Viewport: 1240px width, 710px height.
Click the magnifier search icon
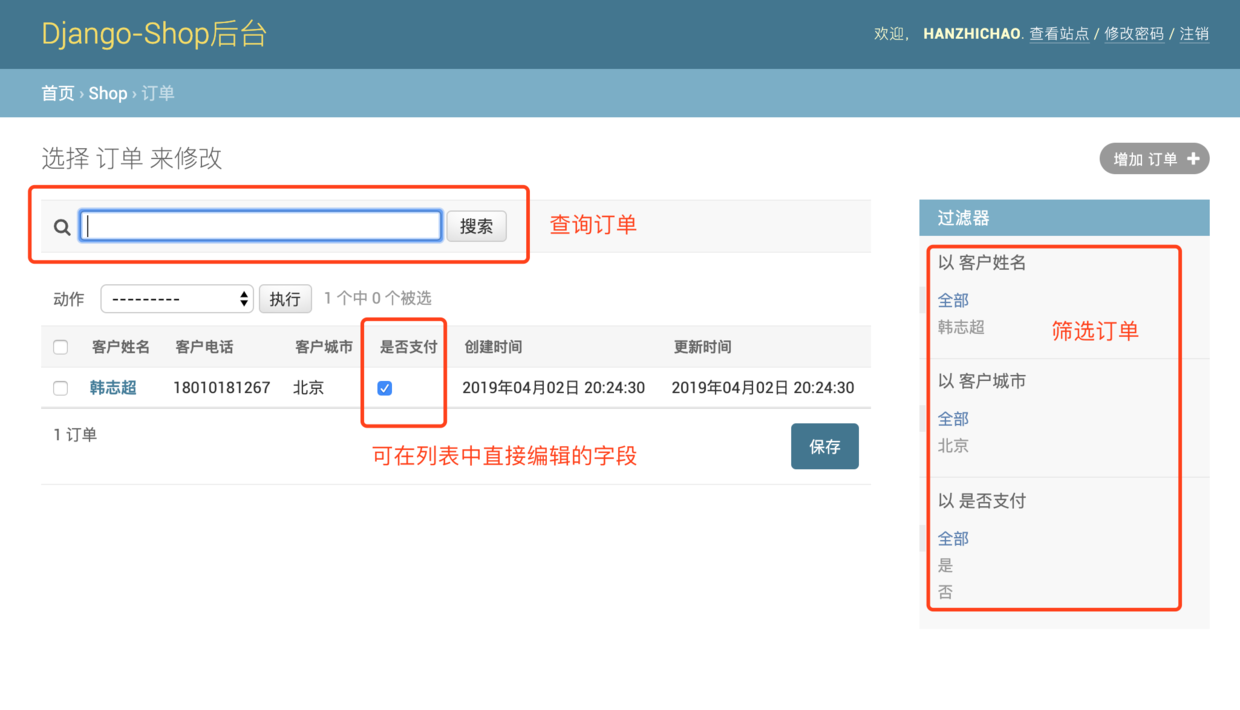point(62,227)
